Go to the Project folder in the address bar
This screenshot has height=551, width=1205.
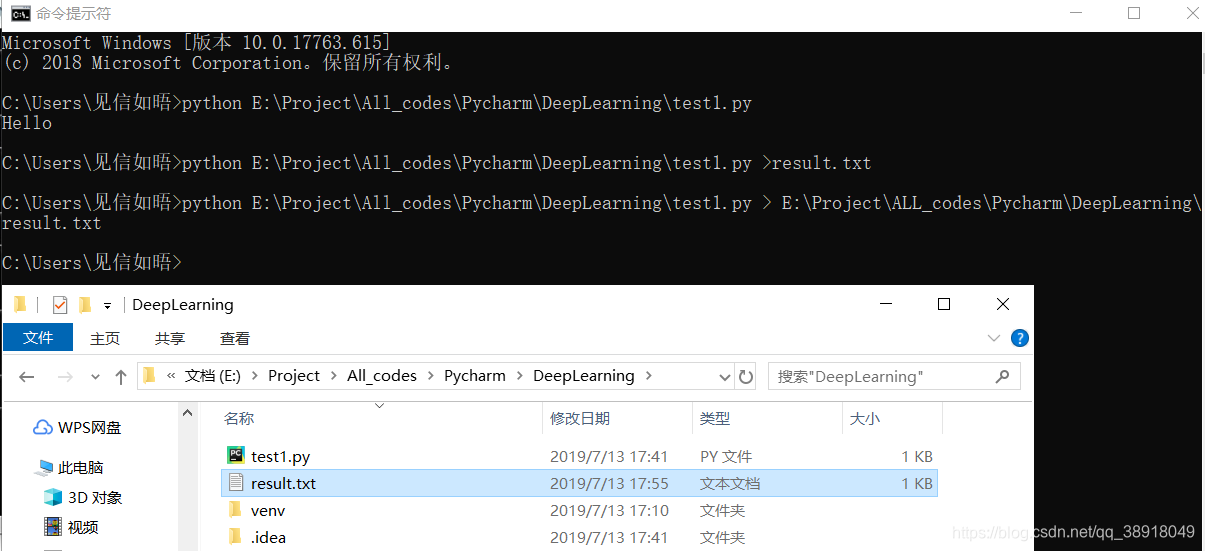point(294,376)
